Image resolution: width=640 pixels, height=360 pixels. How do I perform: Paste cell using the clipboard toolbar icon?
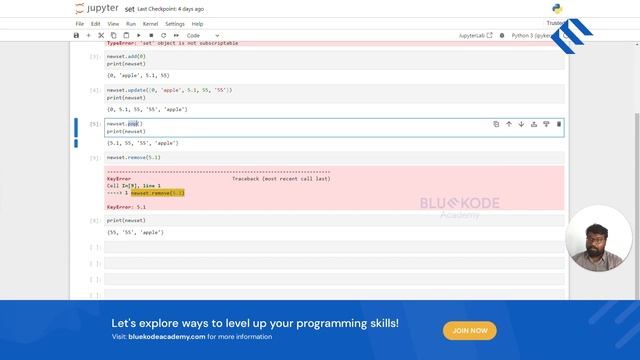tap(126, 36)
